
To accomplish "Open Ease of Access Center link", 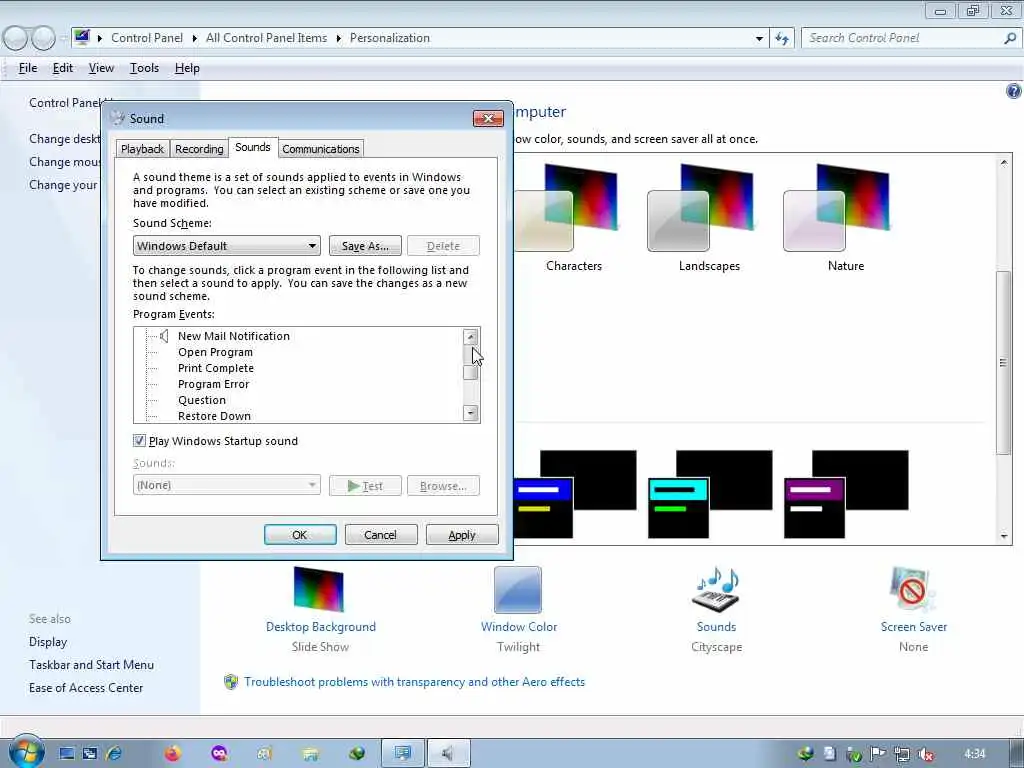I will (x=86, y=688).
